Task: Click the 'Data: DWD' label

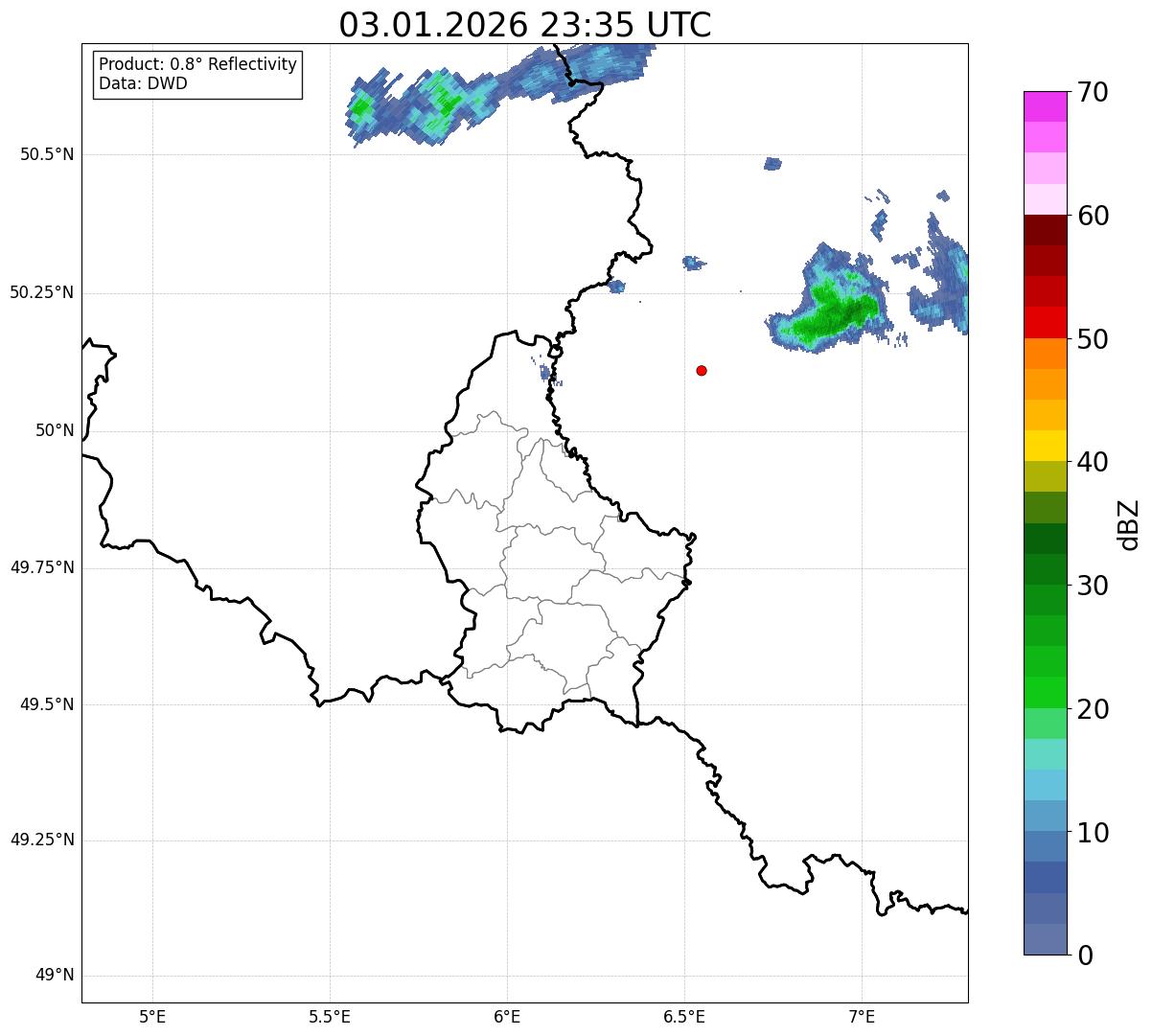Action: (x=143, y=83)
